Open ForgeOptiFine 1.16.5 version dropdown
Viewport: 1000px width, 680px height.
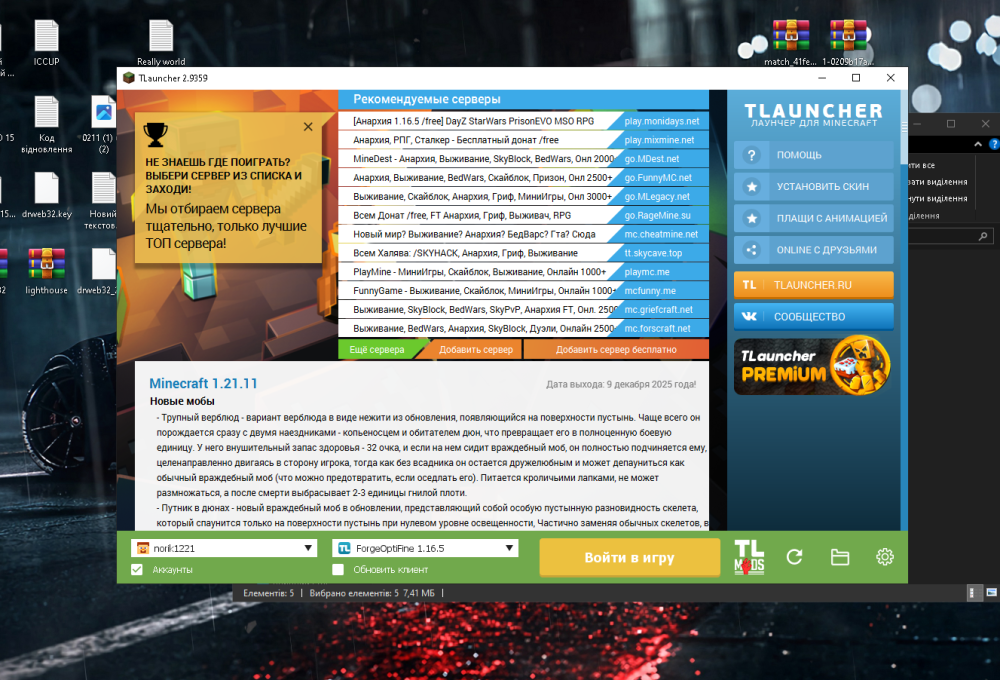pyautogui.click(x=425, y=548)
